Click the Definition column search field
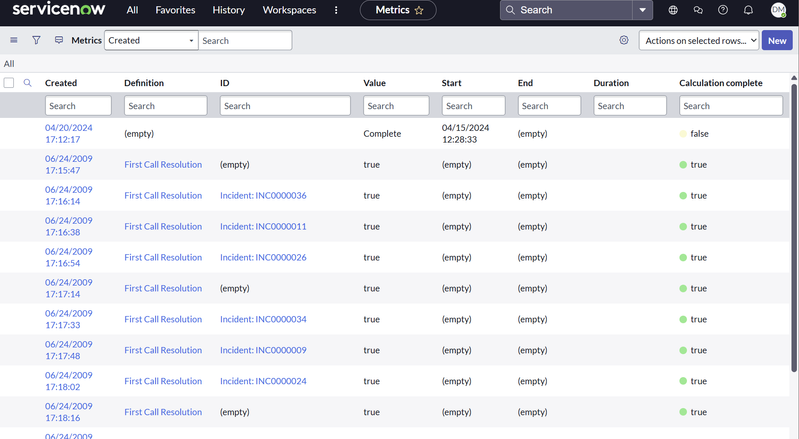 click(x=166, y=105)
